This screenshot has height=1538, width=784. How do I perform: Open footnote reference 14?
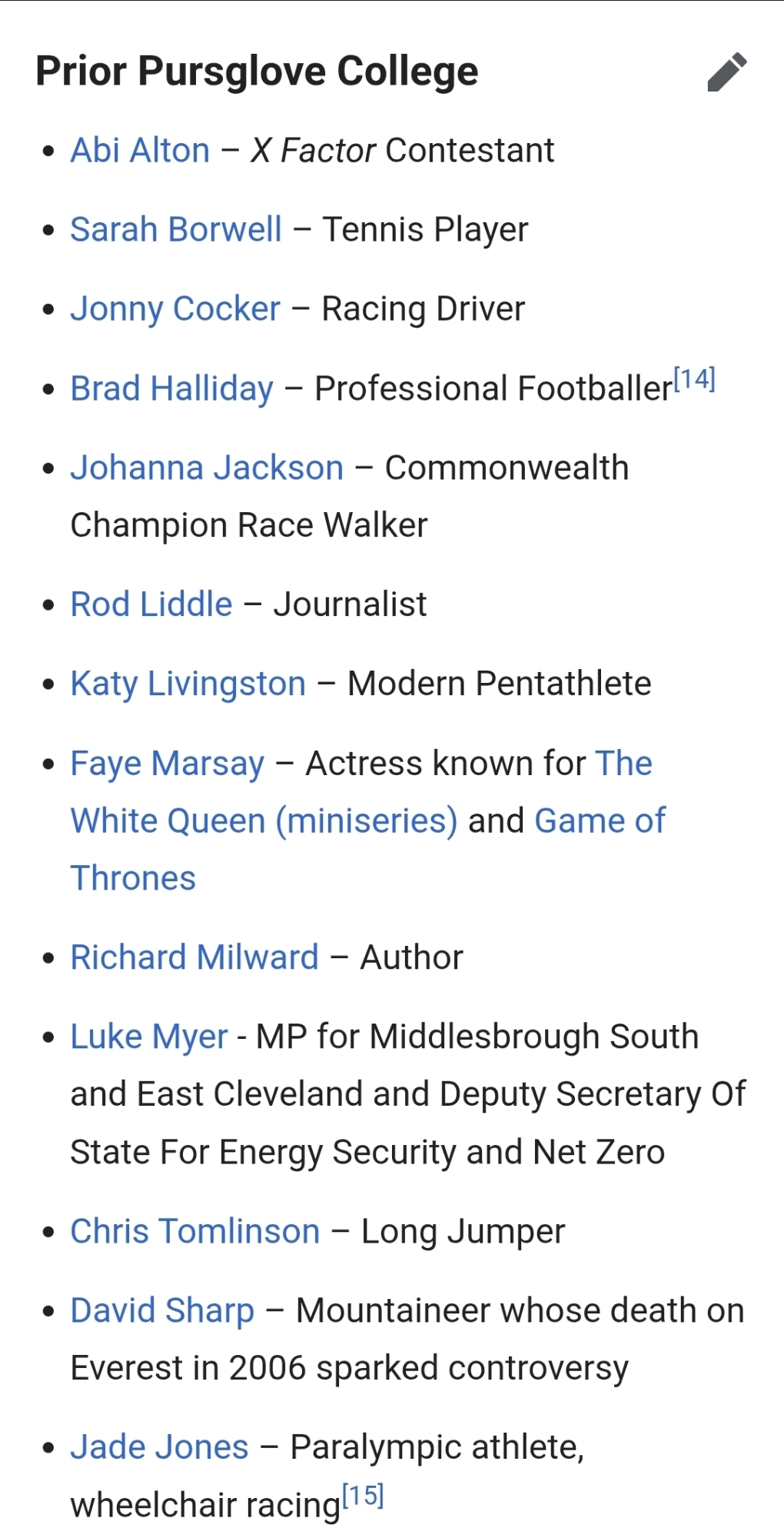click(x=694, y=379)
